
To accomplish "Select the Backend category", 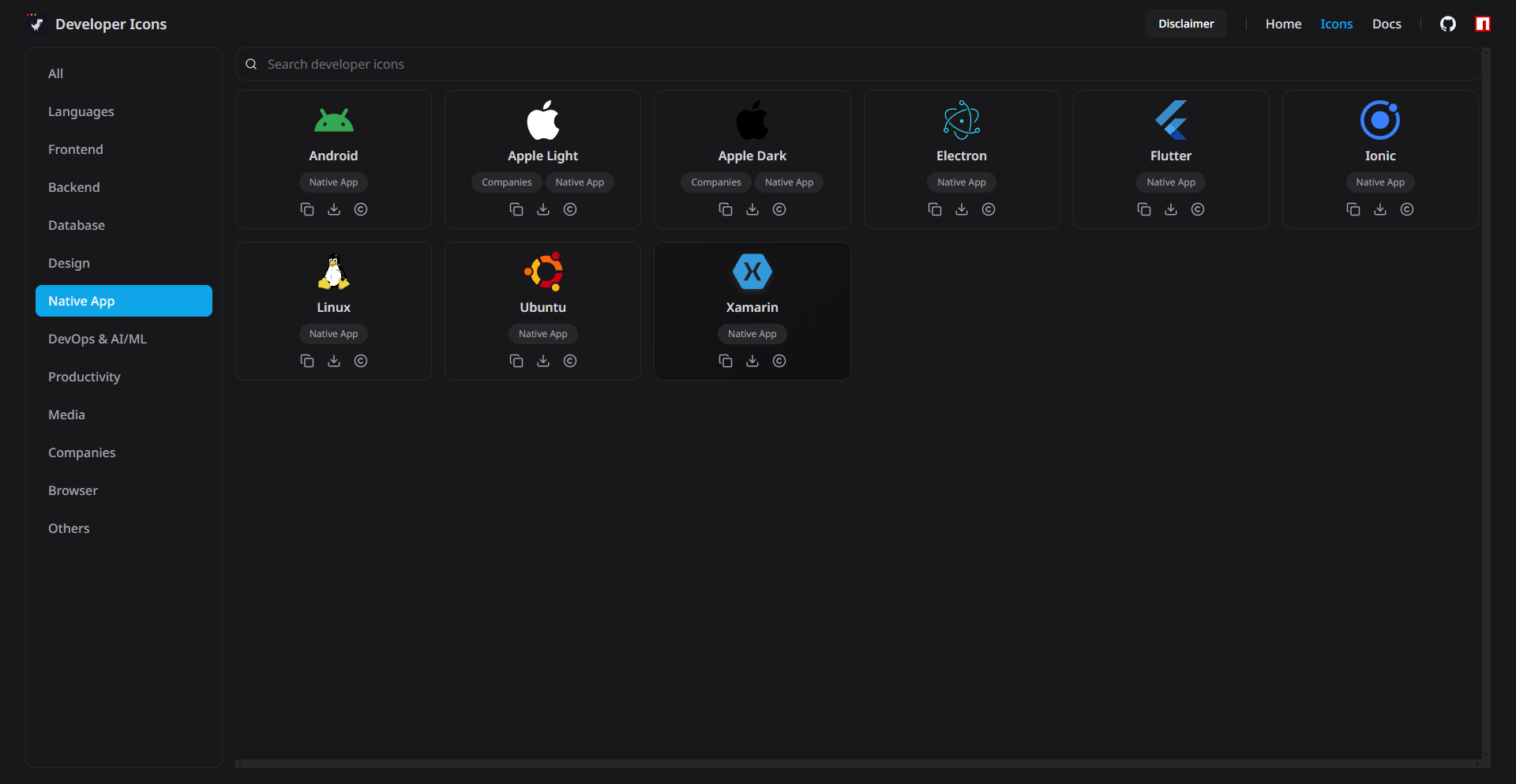I will 124,187.
